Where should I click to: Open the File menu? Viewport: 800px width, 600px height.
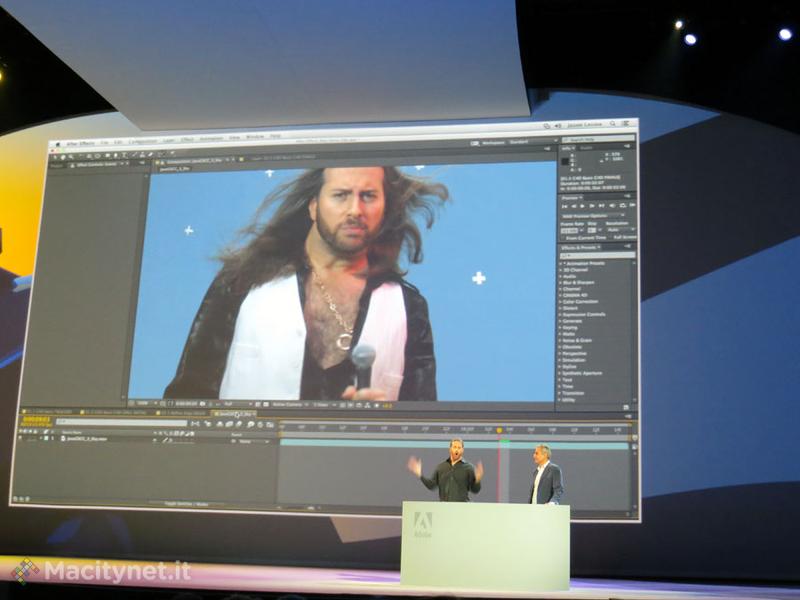tap(104, 143)
